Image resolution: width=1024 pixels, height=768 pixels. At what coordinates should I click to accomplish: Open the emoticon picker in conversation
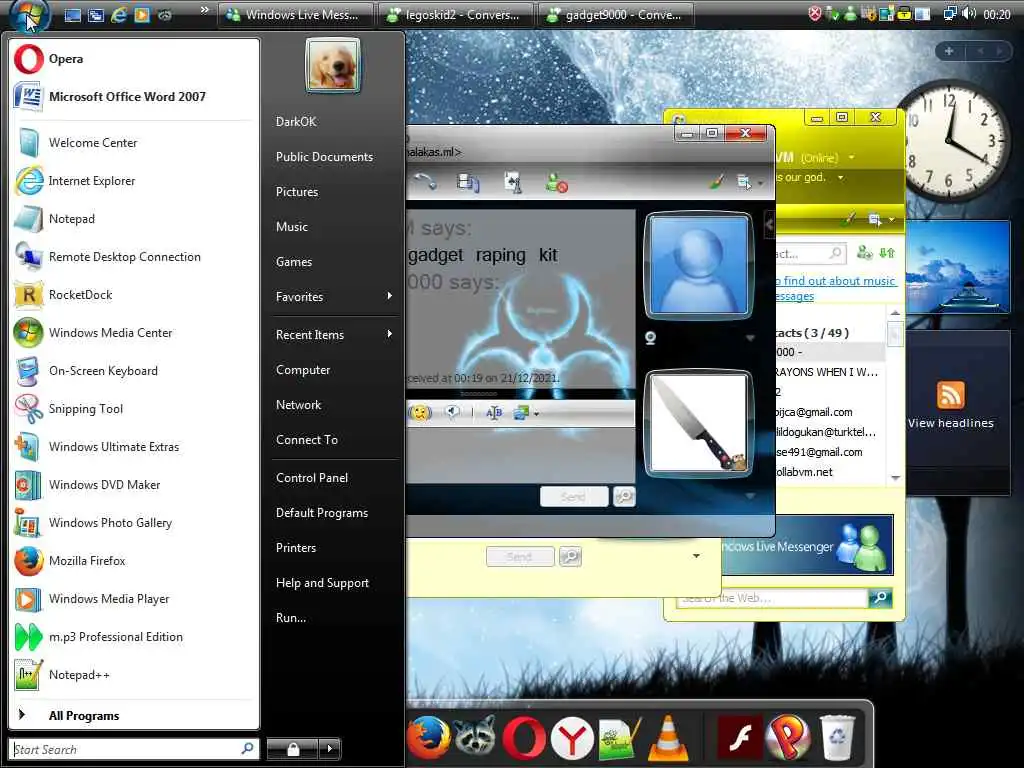point(420,413)
